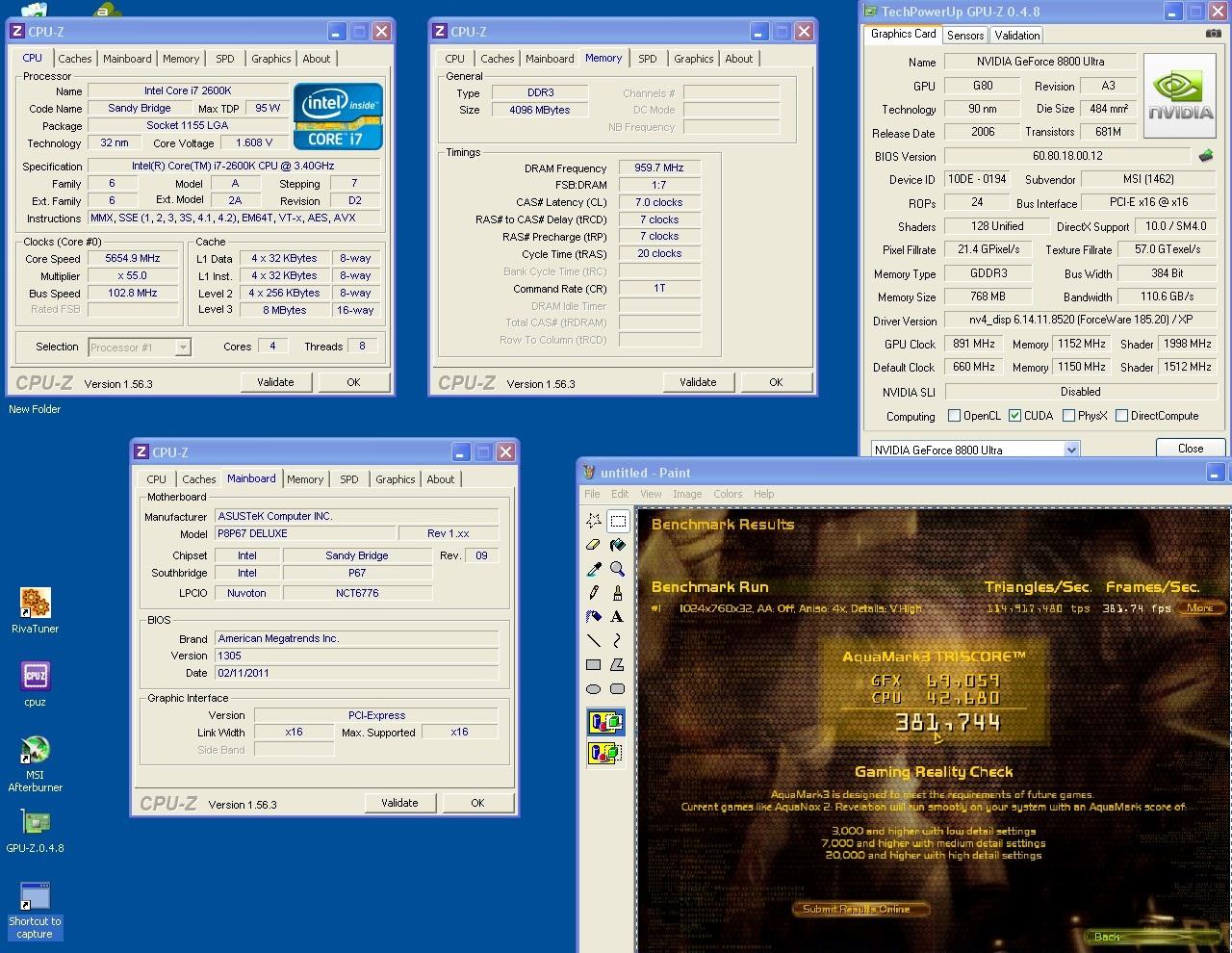Choose the Curve tool in Paint
Screen dimensions: 1232x953
(618, 641)
